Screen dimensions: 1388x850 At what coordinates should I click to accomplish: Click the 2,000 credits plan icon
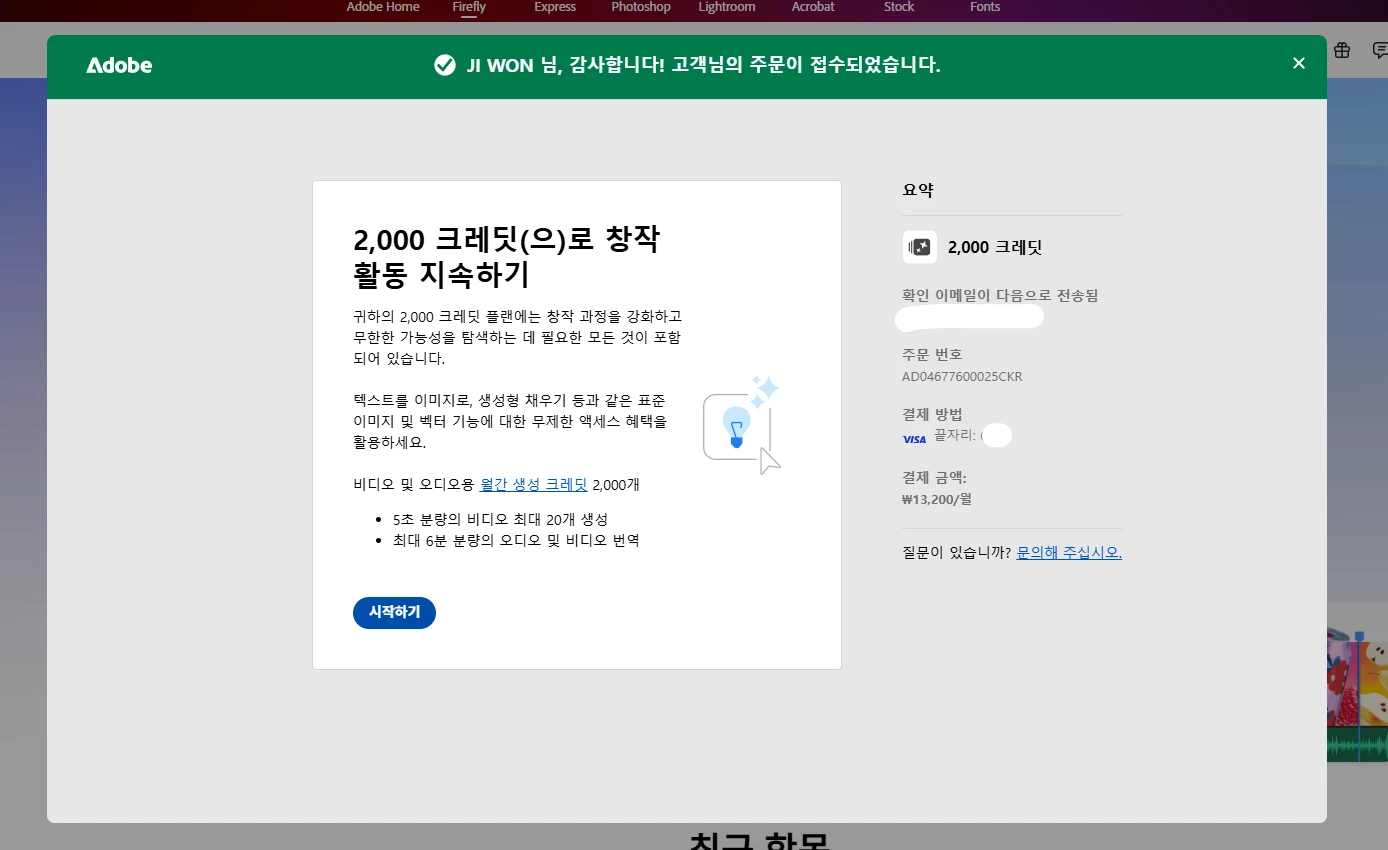[919, 247]
